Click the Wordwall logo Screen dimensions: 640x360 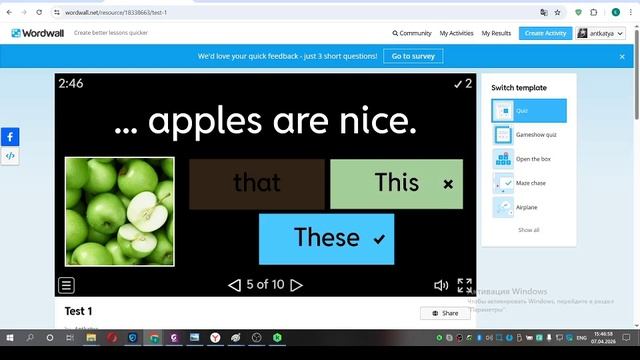(x=38, y=33)
